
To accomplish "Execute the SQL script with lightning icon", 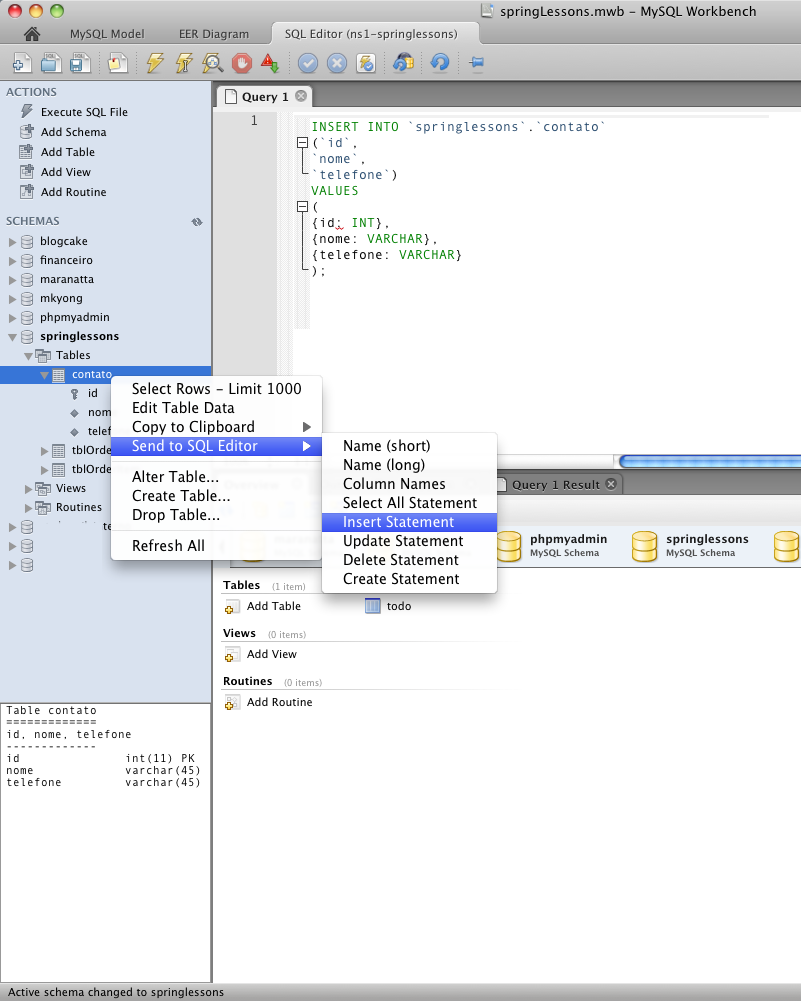I will (x=154, y=63).
